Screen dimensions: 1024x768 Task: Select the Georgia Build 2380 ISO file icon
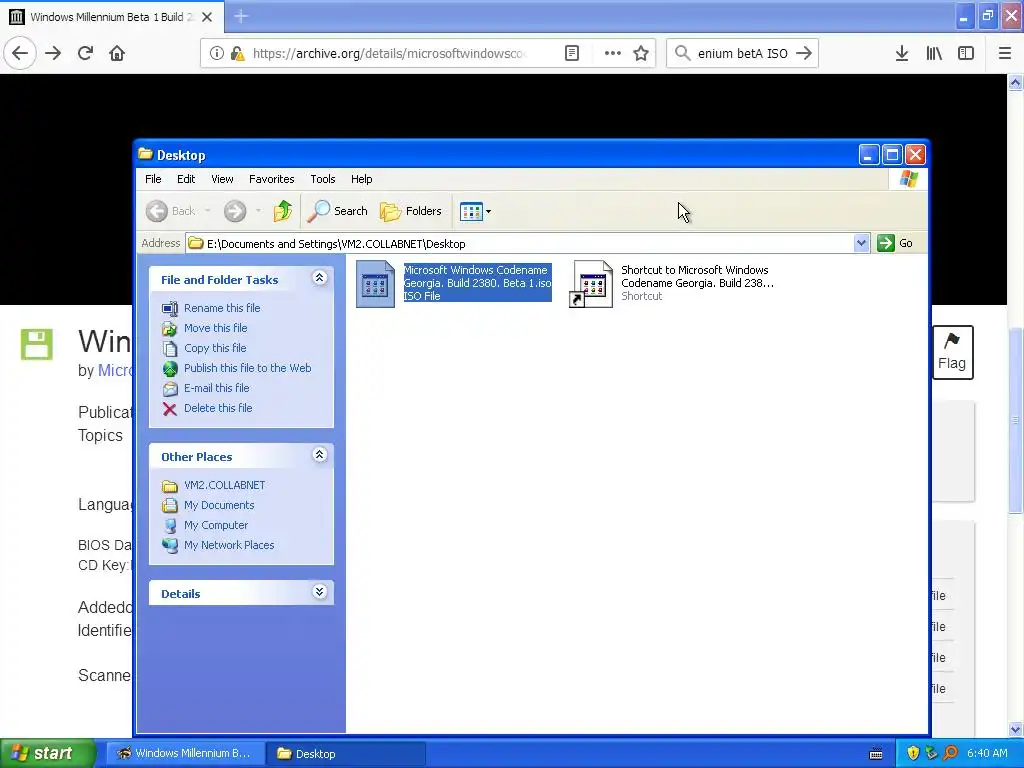tap(376, 284)
